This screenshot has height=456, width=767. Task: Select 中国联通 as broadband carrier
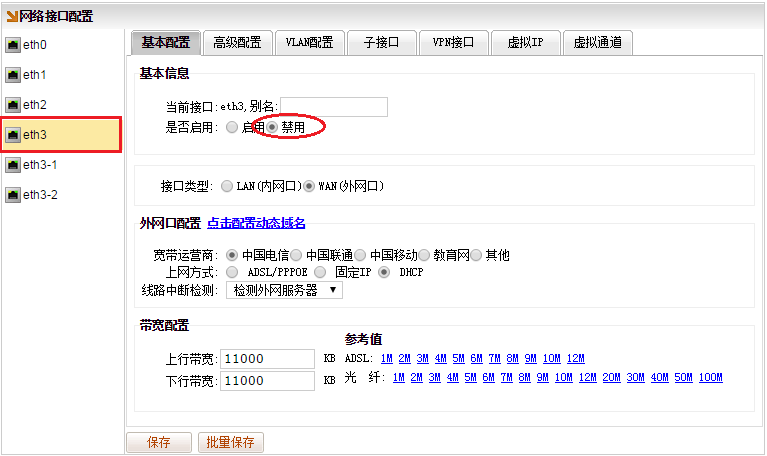[x=296, y=255]
